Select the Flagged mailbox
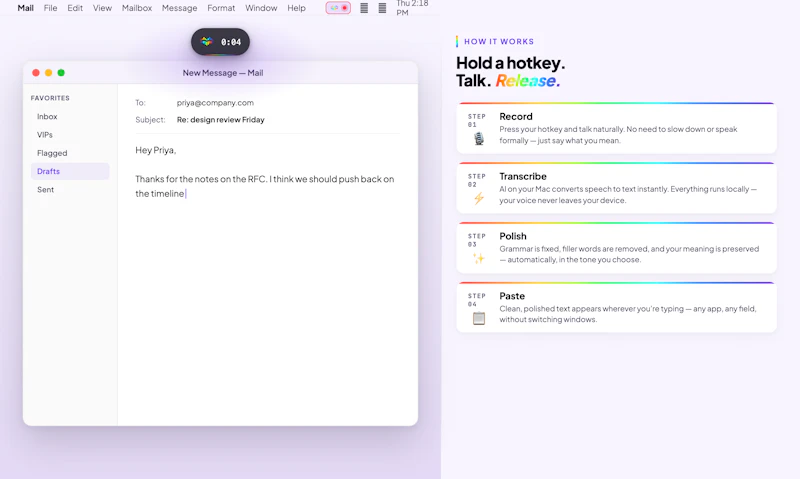 pyautogui.click(x=70, y=153)
